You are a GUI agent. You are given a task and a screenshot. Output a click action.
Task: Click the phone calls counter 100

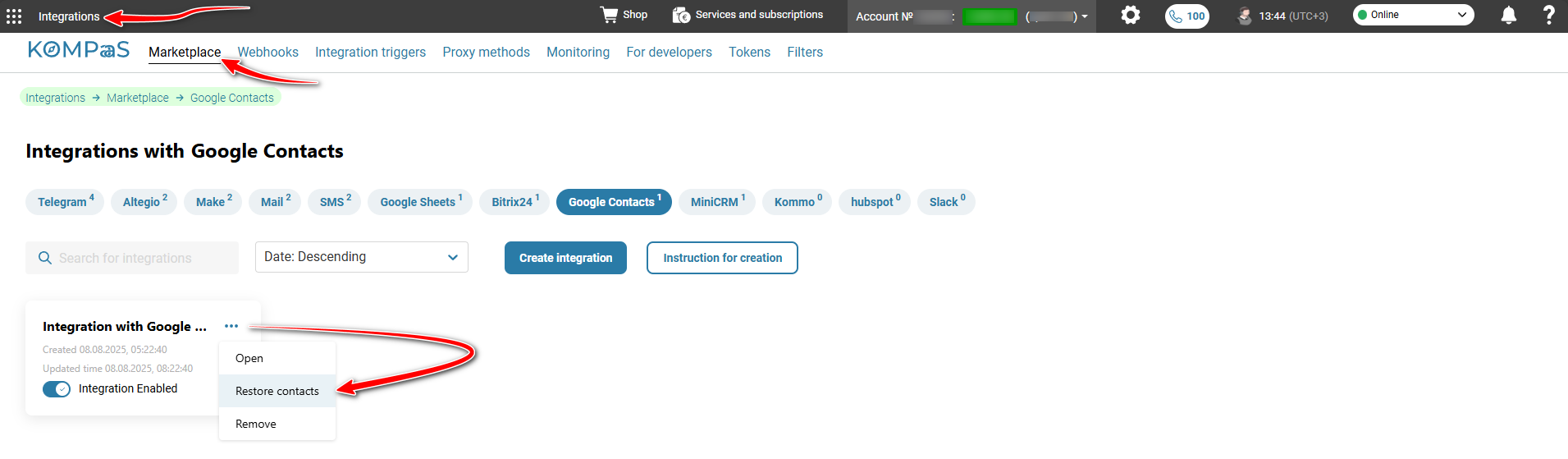[1186, 16]
